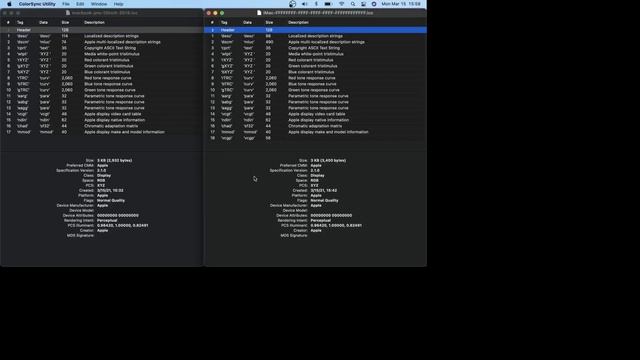Select 'Apple display make and model information' left window
The width and height of the screenshot is (640, 360).
101,132
